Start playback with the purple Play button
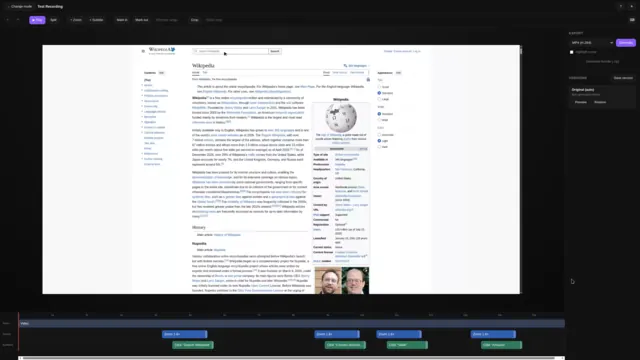 click(x=37, y=20)
